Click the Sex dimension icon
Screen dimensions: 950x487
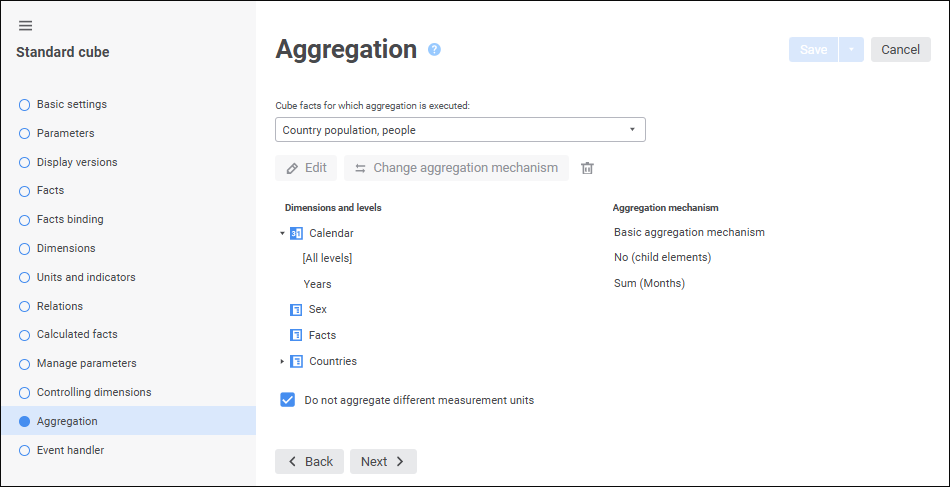click(x=296, y=310)
